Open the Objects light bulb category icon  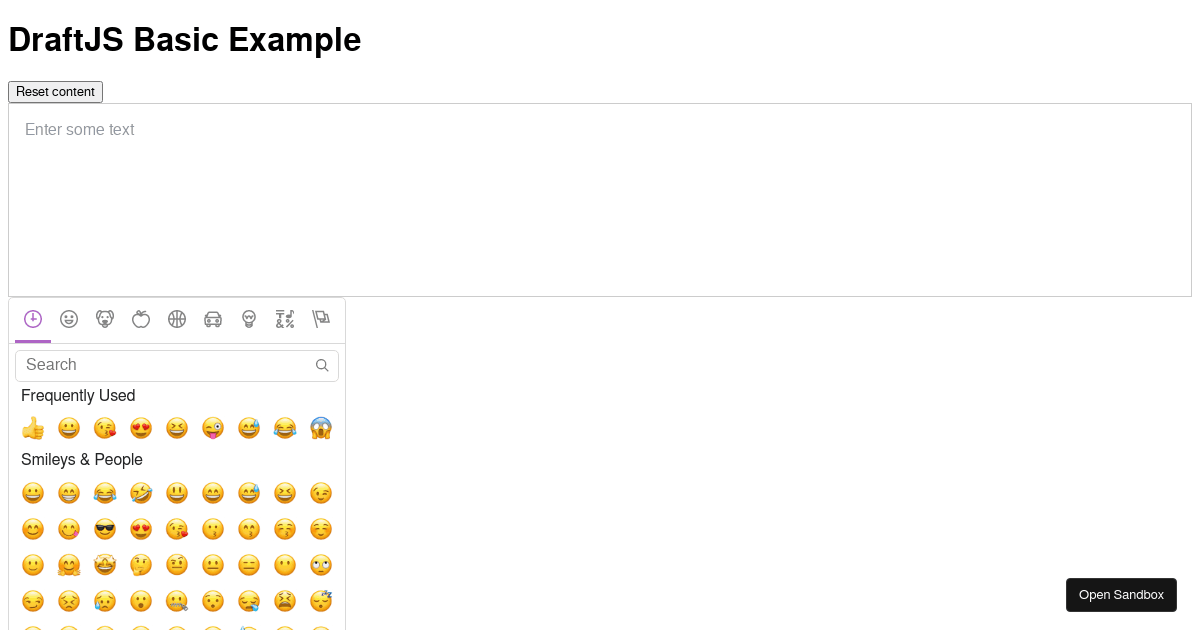[x=249, y=319]
